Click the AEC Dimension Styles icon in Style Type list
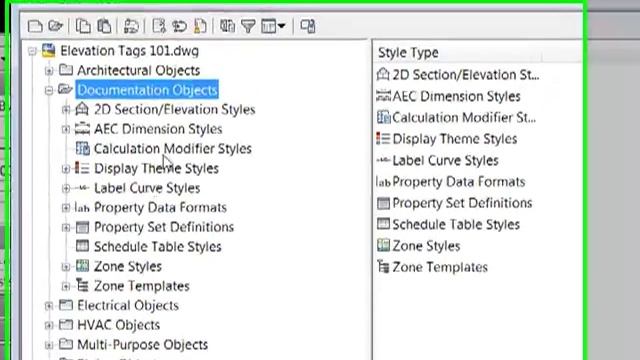Screen dimensions: 640x360 click(x=383, y=96)
